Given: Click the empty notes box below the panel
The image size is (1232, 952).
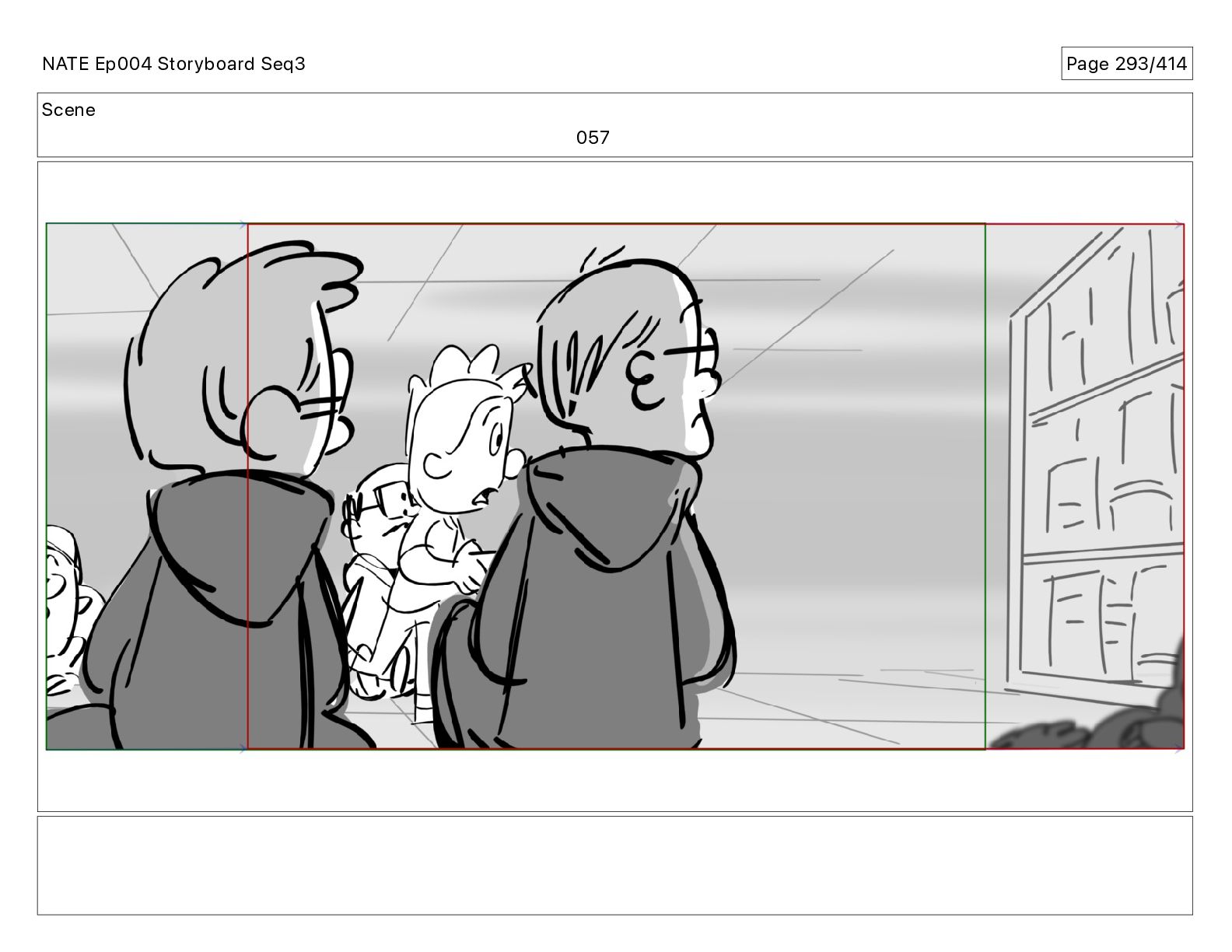Looking at the screenshot, I should click(615, 865).
